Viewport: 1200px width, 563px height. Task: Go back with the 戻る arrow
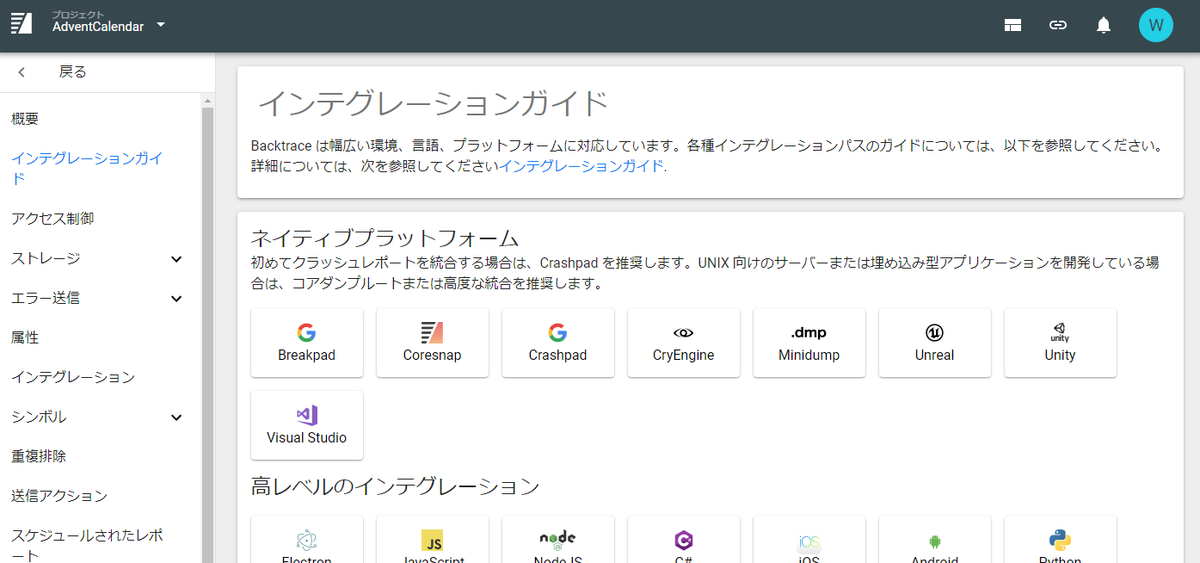(x=22, y=72)
